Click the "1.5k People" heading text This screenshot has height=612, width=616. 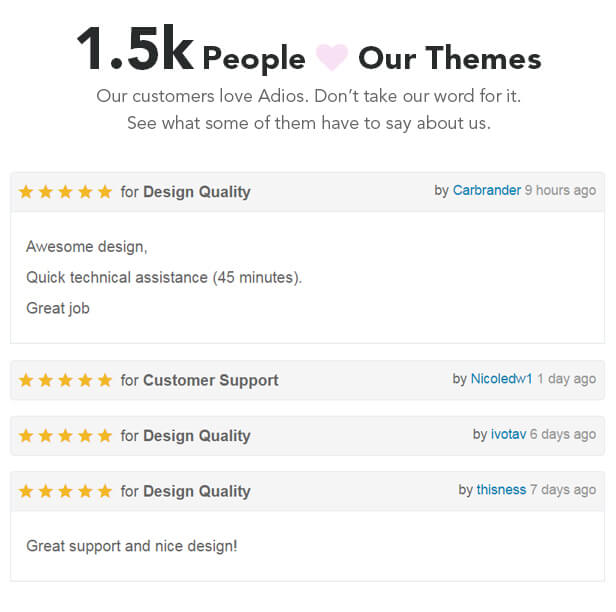[x=191, y=49]
